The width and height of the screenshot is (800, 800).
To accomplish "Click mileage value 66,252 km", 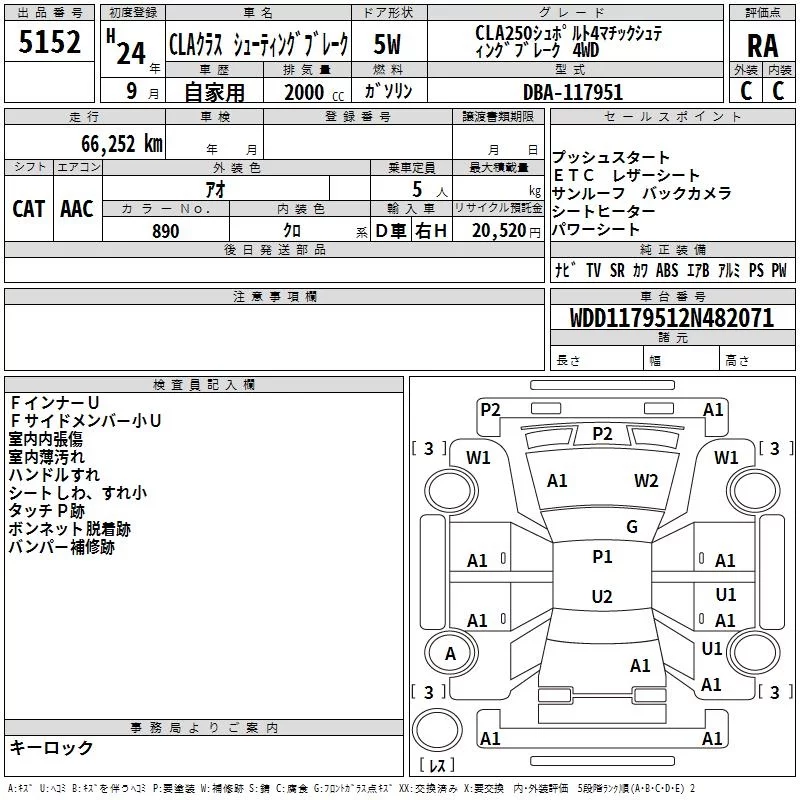I will 122,143.
